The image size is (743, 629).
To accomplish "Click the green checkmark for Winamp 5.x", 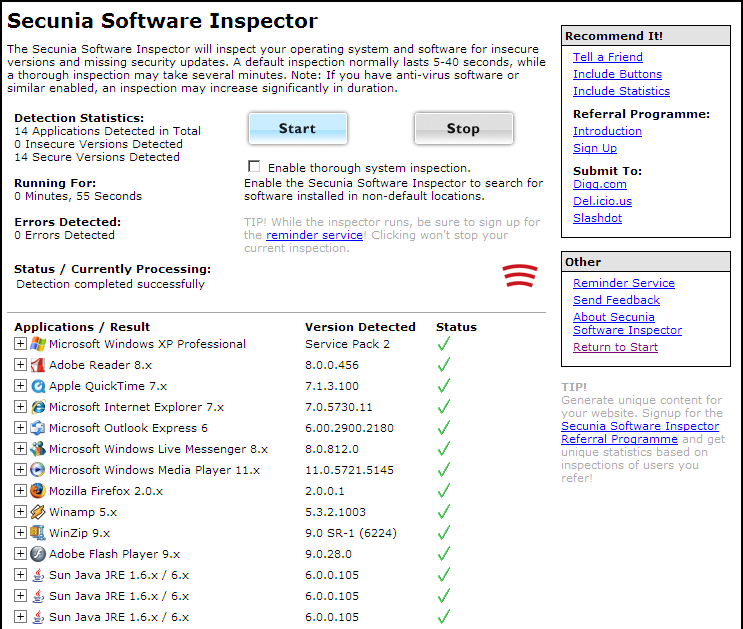I will (x=444, y=511).
